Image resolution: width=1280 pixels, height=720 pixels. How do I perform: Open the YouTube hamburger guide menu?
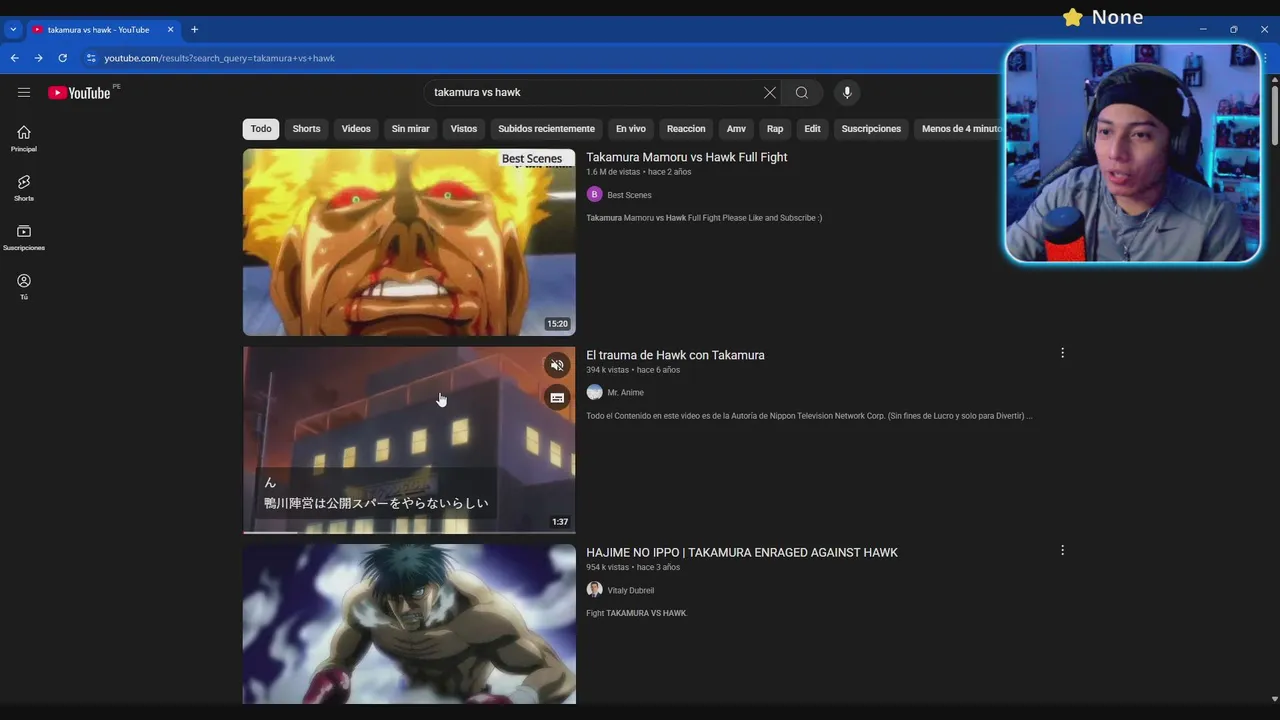click(x=24, y=92)
